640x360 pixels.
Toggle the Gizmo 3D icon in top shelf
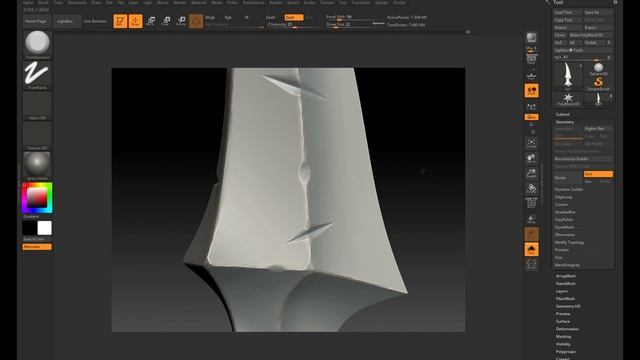tap(196, 21)
